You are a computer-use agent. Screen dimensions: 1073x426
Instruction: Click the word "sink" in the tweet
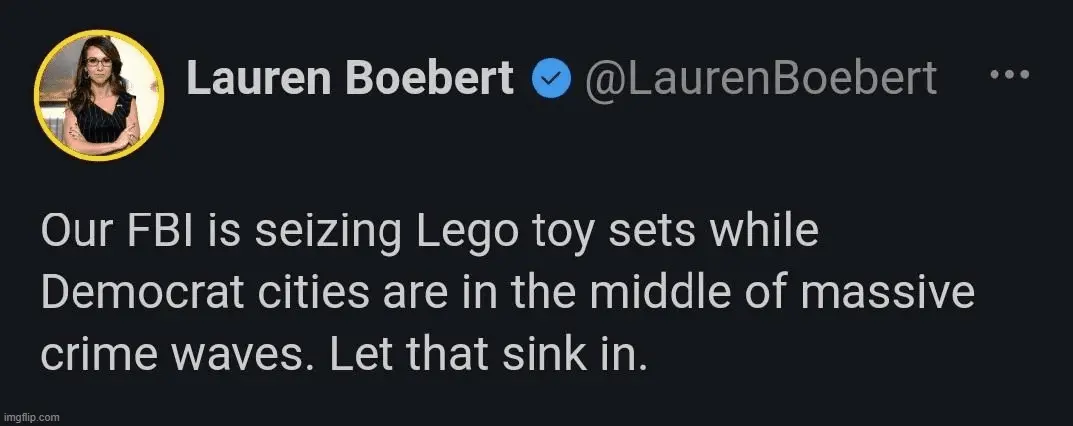pos(556,352)
